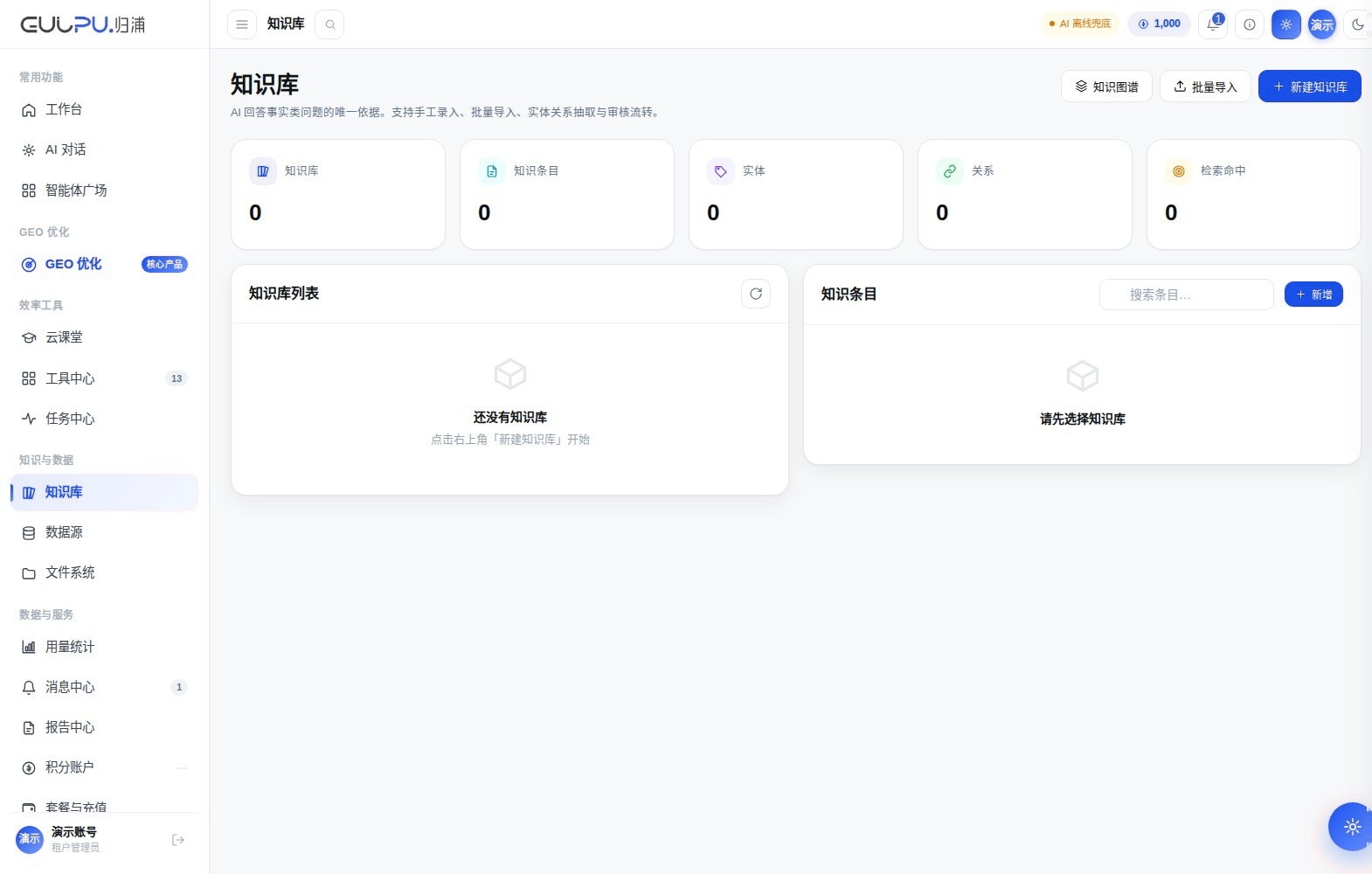Focus the 搜索条目 search field
Viewport: 1372px width, 874px height.
coord(1186,295)
